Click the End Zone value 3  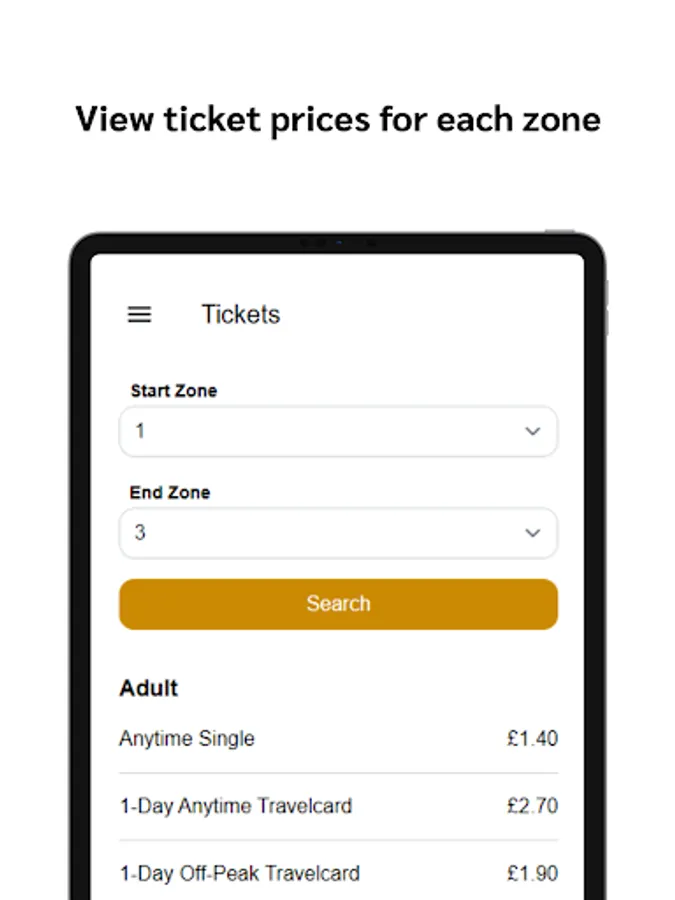140,533
